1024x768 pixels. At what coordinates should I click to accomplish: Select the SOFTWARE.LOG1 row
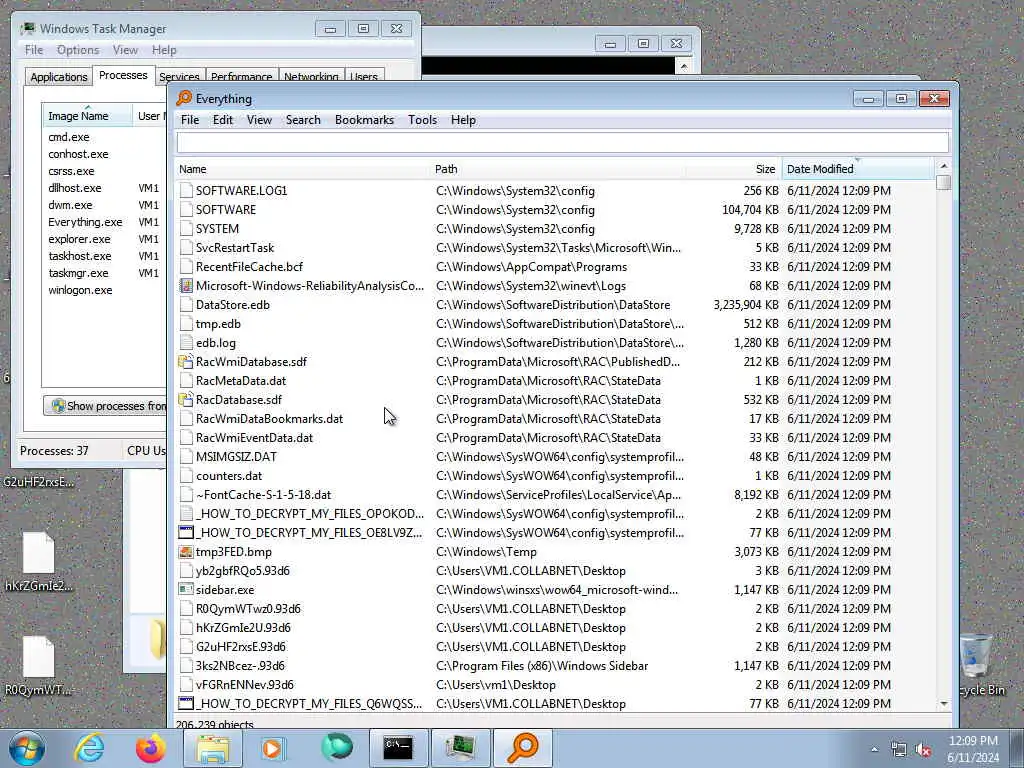555,191
